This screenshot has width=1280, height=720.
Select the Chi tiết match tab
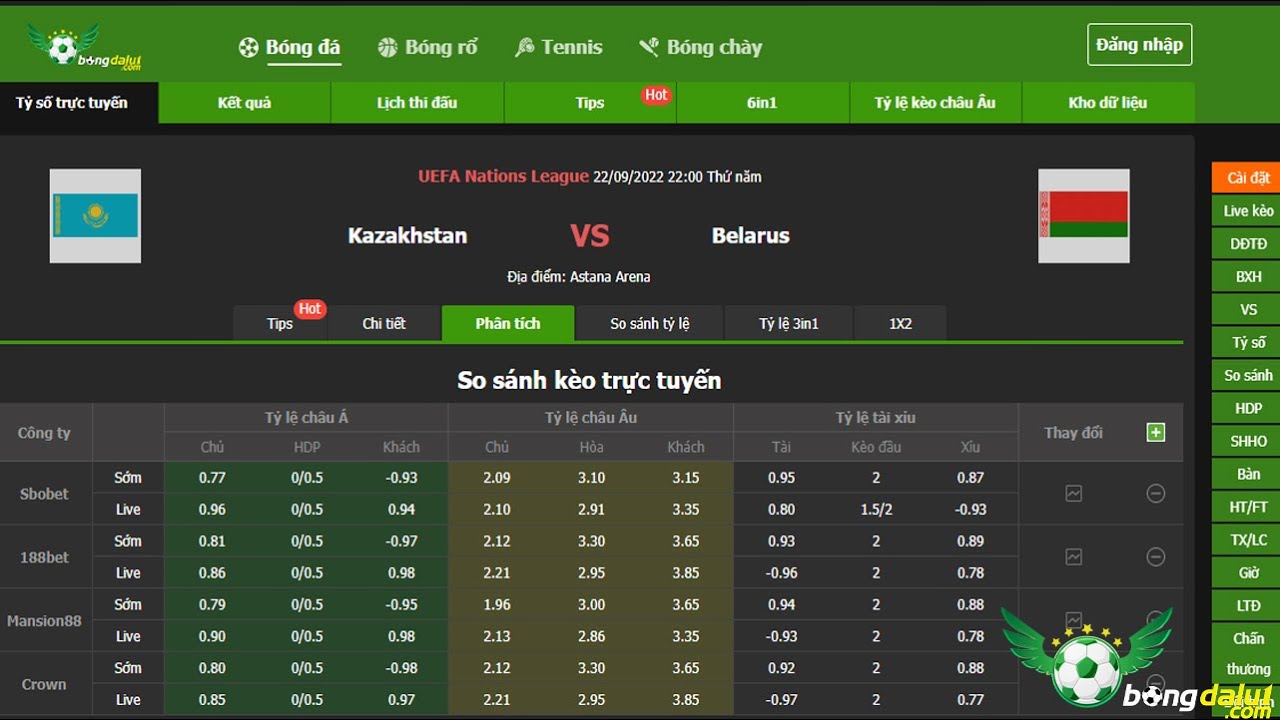pos(384,323)
